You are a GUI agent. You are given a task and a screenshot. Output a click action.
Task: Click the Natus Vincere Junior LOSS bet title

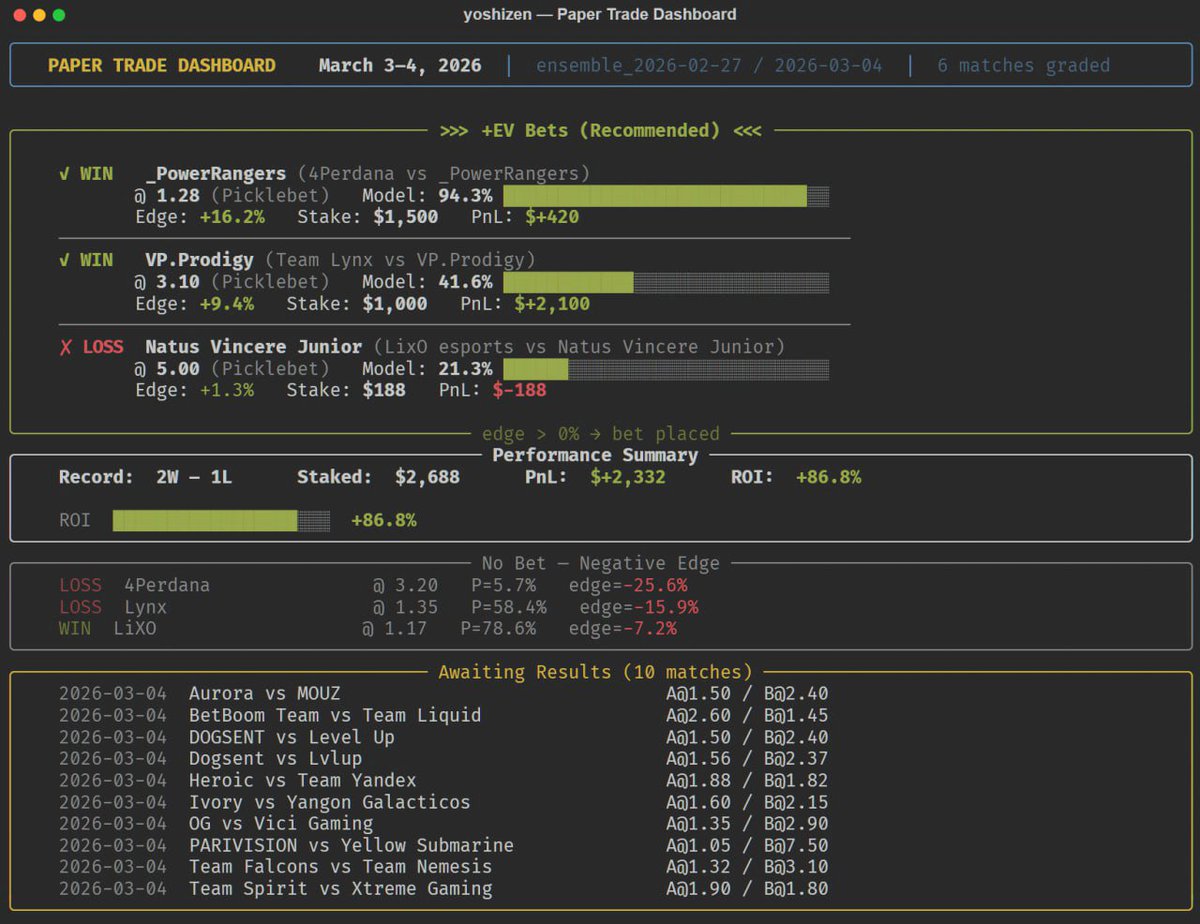[253, 347]
